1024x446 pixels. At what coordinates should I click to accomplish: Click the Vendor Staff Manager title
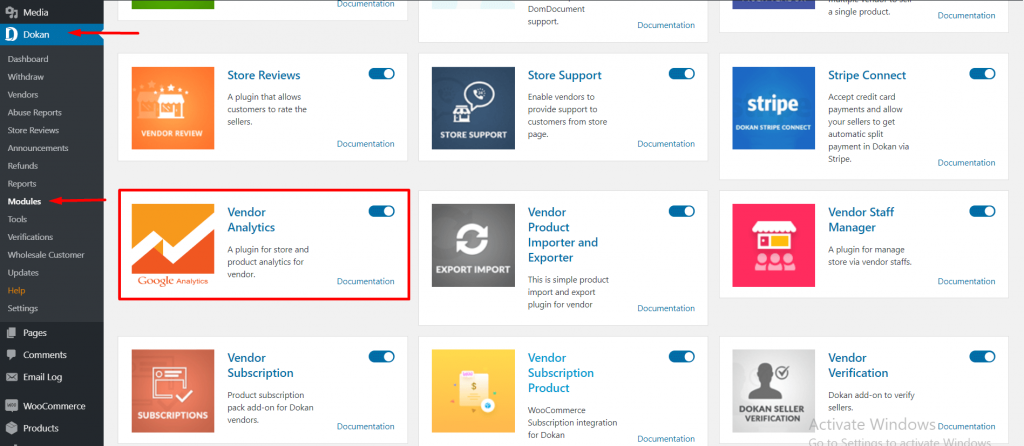861,220
